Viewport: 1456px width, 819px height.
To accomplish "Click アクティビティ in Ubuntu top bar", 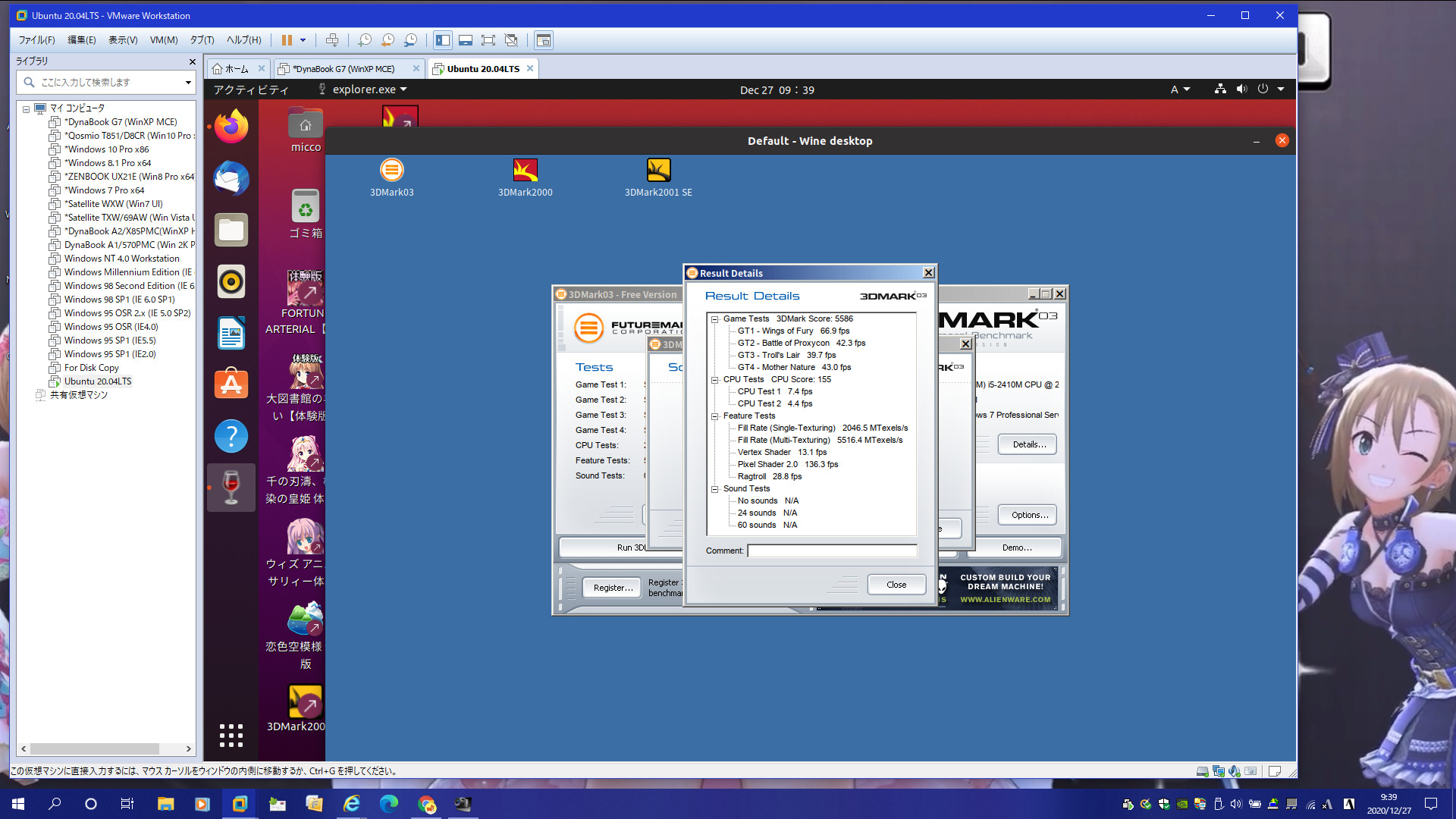I will coord(250,89).
